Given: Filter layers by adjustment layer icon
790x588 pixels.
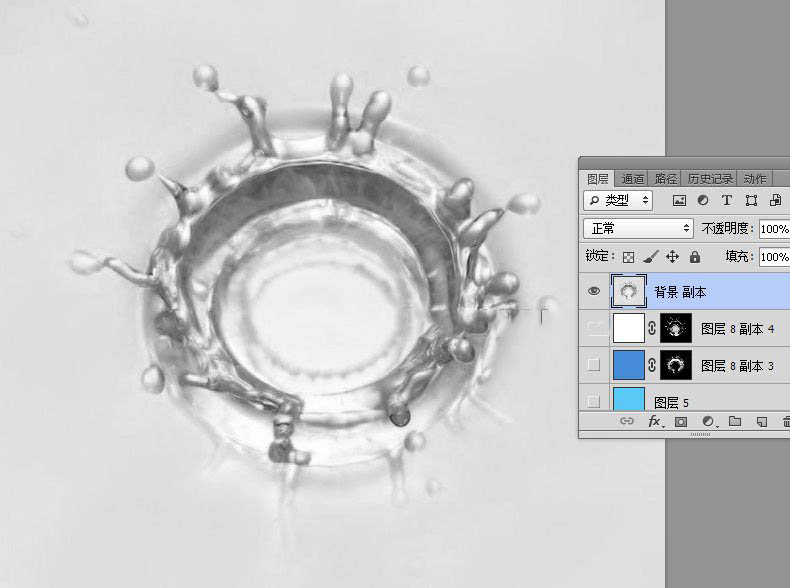Looking at the screenshot, I should [x=703, y=201].
